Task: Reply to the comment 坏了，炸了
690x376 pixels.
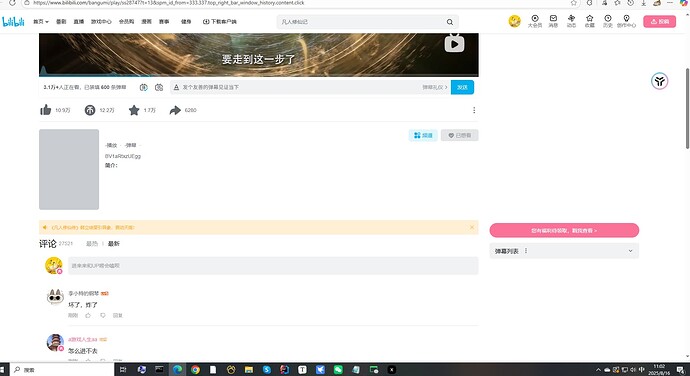Action: point(117,315)
